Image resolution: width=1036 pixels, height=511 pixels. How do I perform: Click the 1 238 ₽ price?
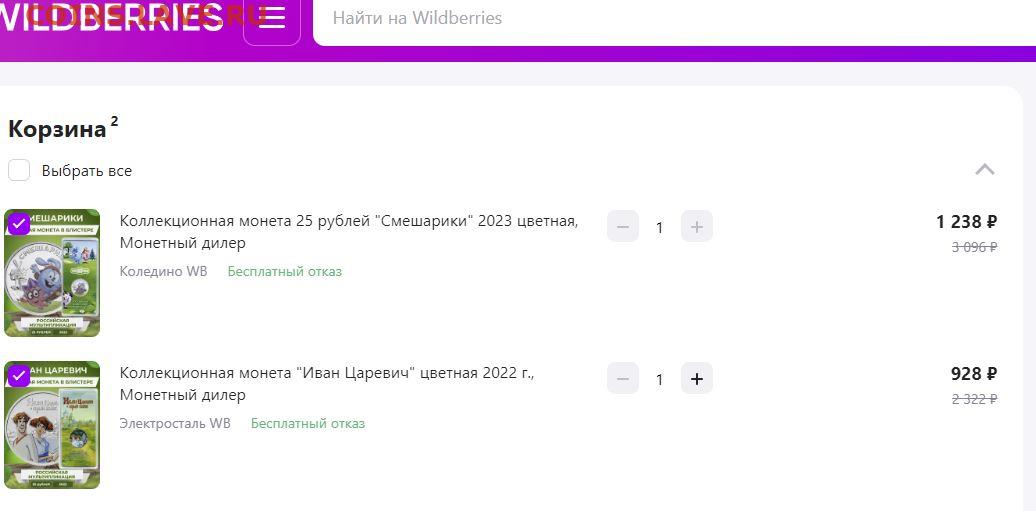(966, 222)
